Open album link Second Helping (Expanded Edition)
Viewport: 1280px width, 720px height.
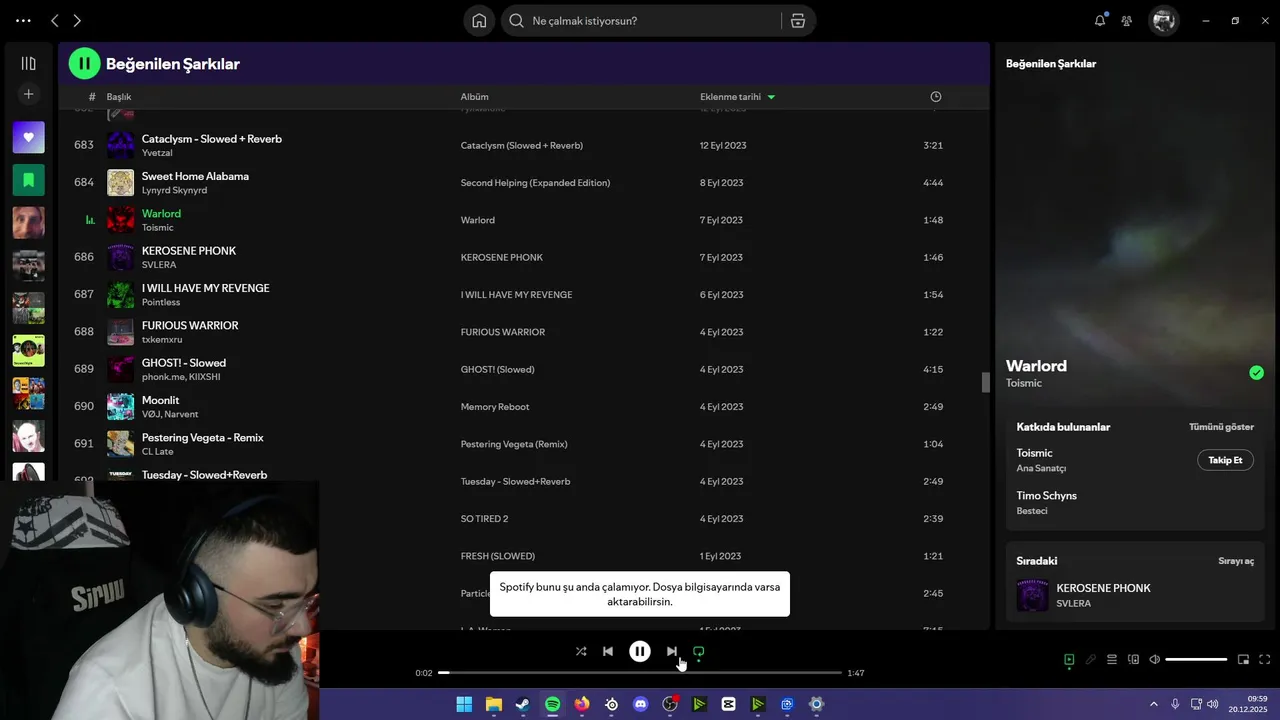(535, 183)
